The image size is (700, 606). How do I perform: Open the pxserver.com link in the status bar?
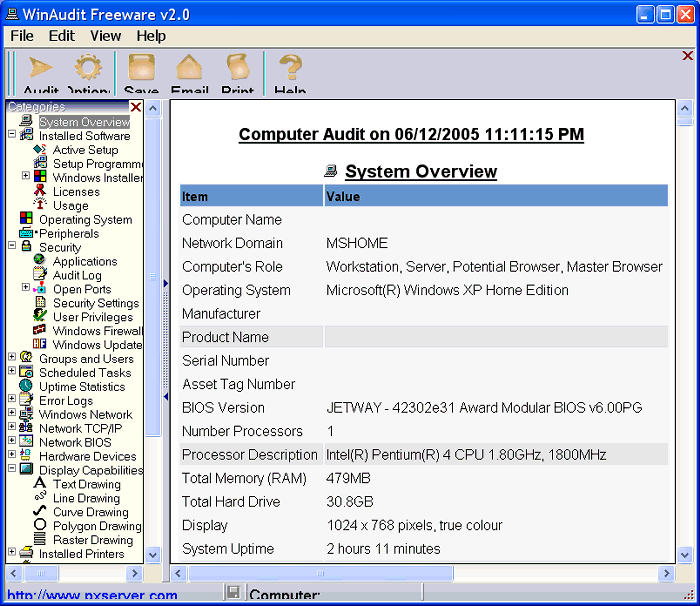click(x=92, y=595)
